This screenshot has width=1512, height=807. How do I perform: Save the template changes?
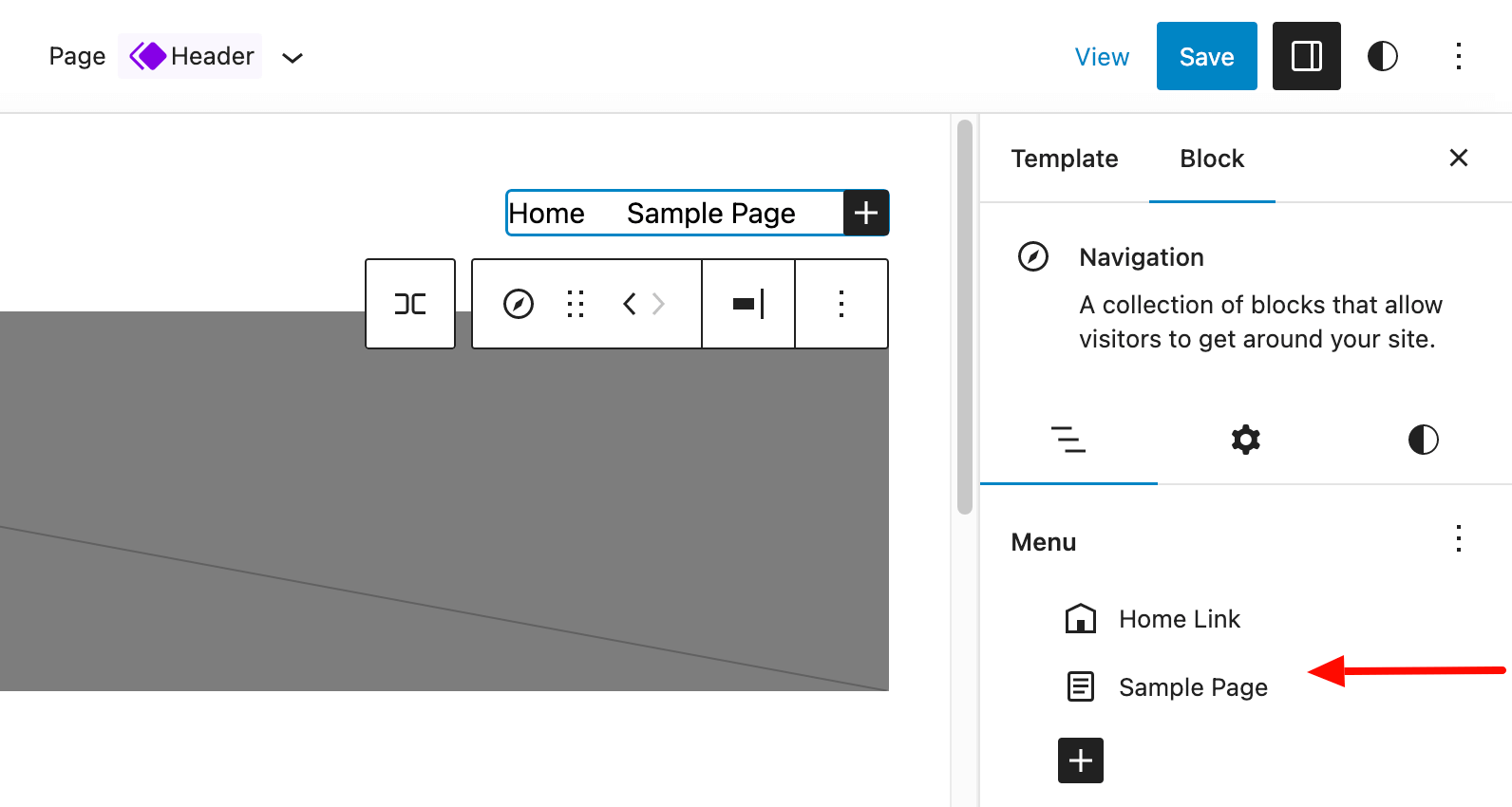1206,56
